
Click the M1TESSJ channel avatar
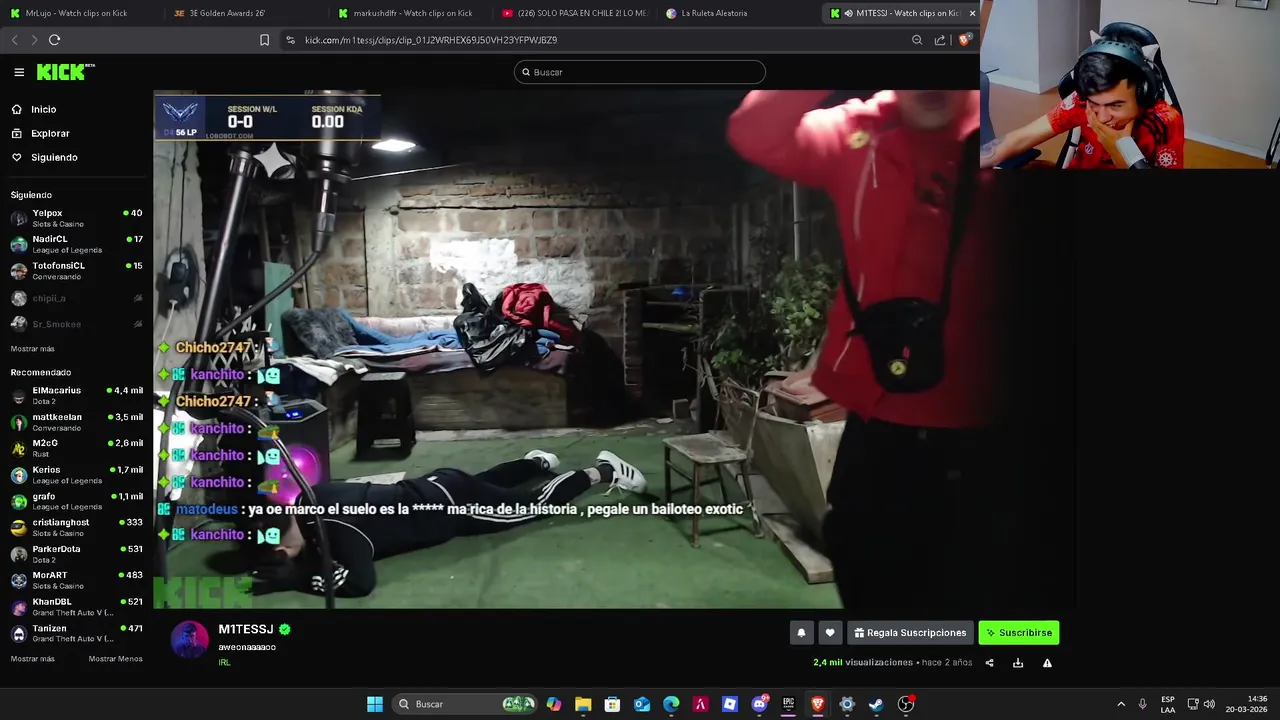[x=189, y=639]
